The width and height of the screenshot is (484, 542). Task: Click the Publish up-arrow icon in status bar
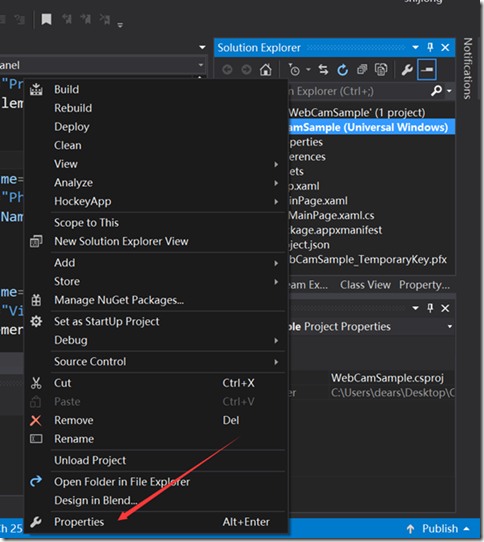pyautogui.click(x=410, y=529)
